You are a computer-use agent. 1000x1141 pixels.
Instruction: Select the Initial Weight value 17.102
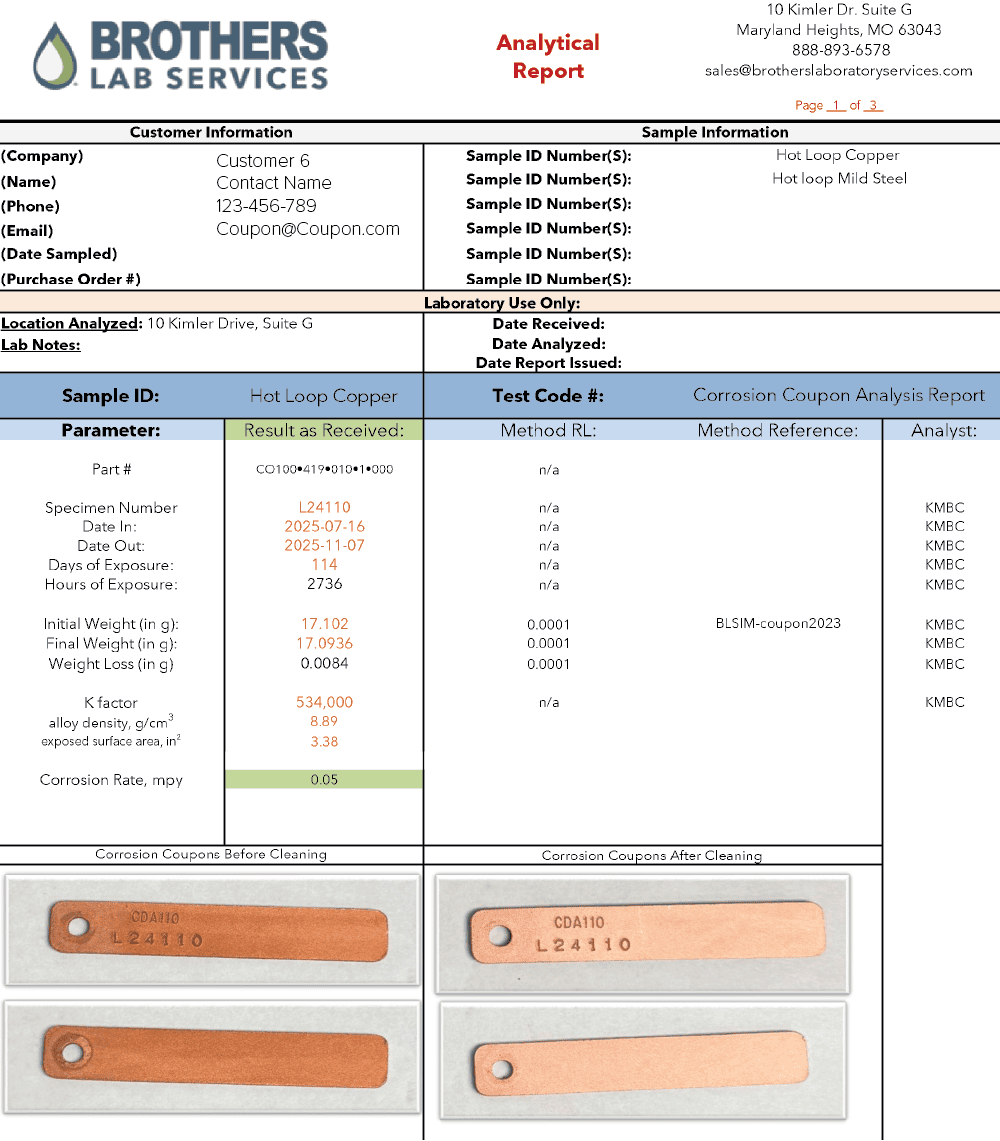pyautogui.click(x=324, y=623)
